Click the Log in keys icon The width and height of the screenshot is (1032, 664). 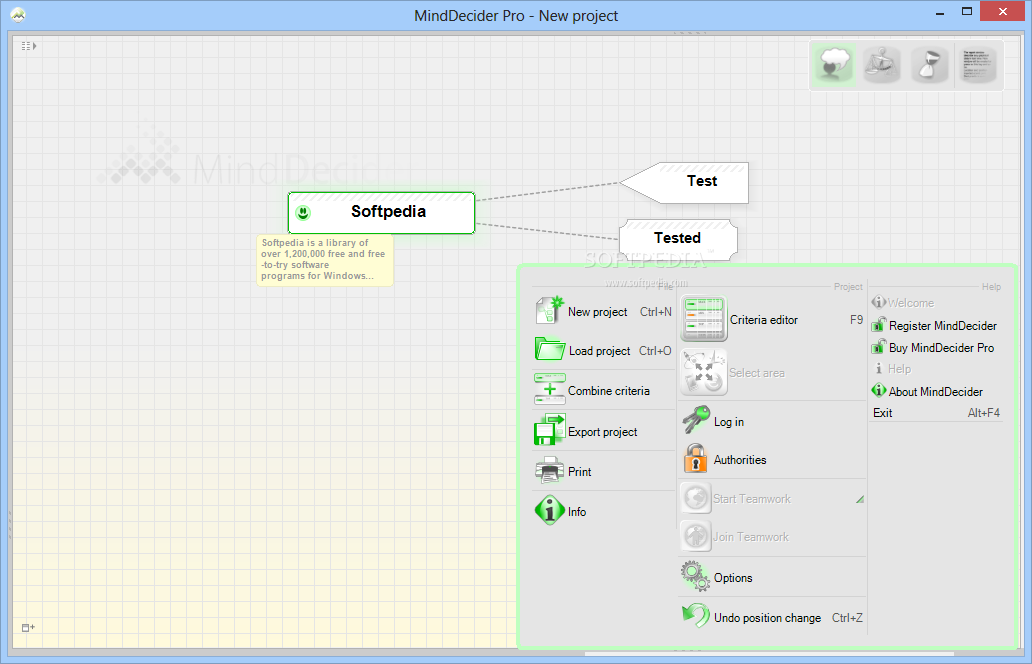(696, 420)
